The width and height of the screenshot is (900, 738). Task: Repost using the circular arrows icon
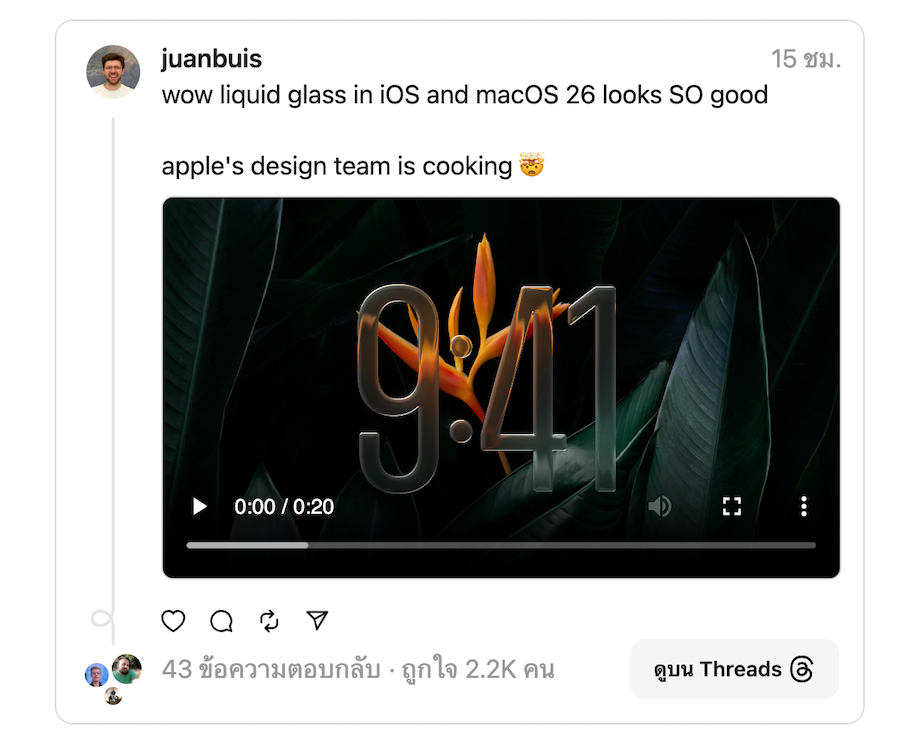(x=269, y=620)
